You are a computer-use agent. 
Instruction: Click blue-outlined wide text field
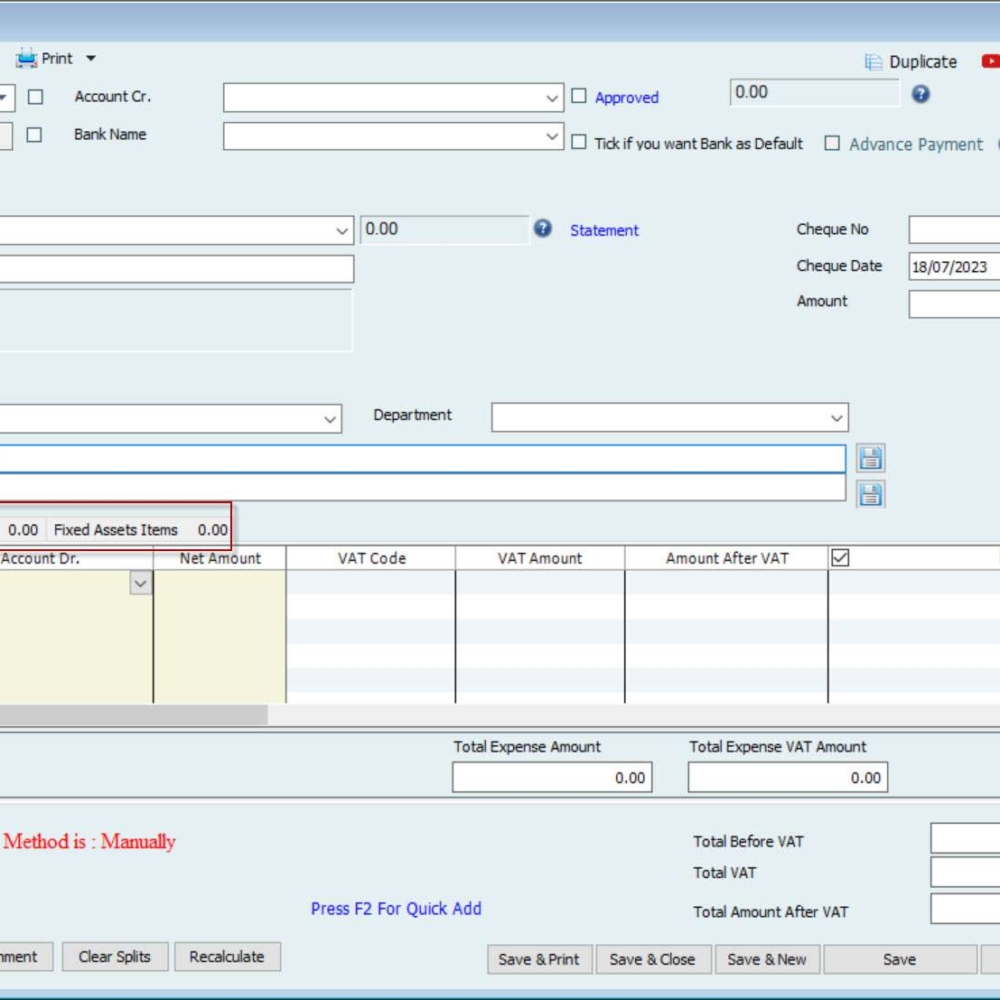(423, 459)
